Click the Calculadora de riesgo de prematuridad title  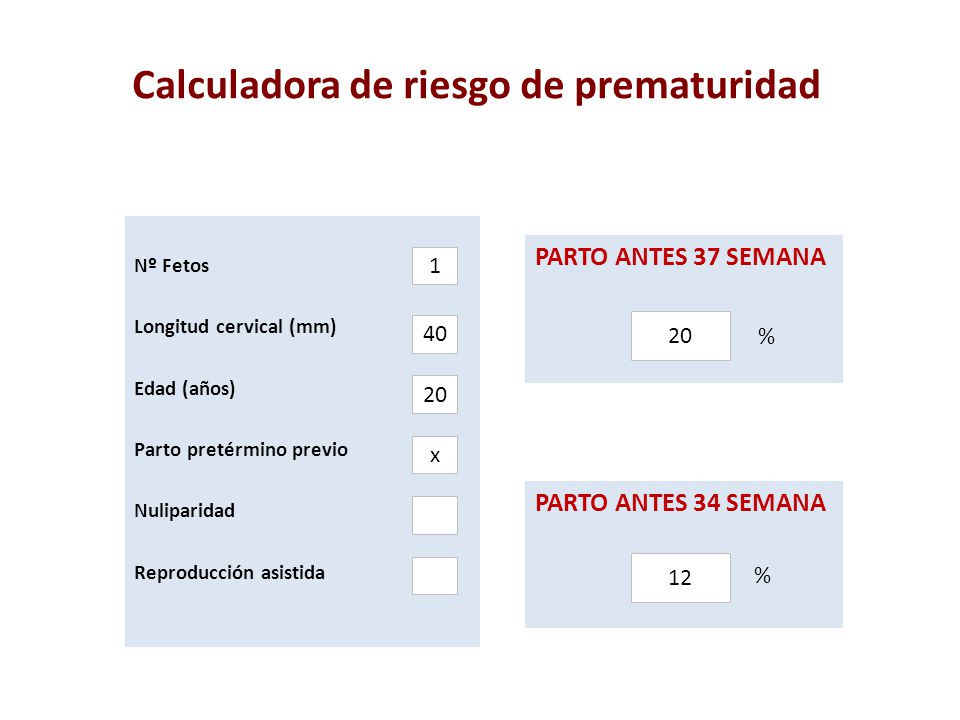[476, 85]
